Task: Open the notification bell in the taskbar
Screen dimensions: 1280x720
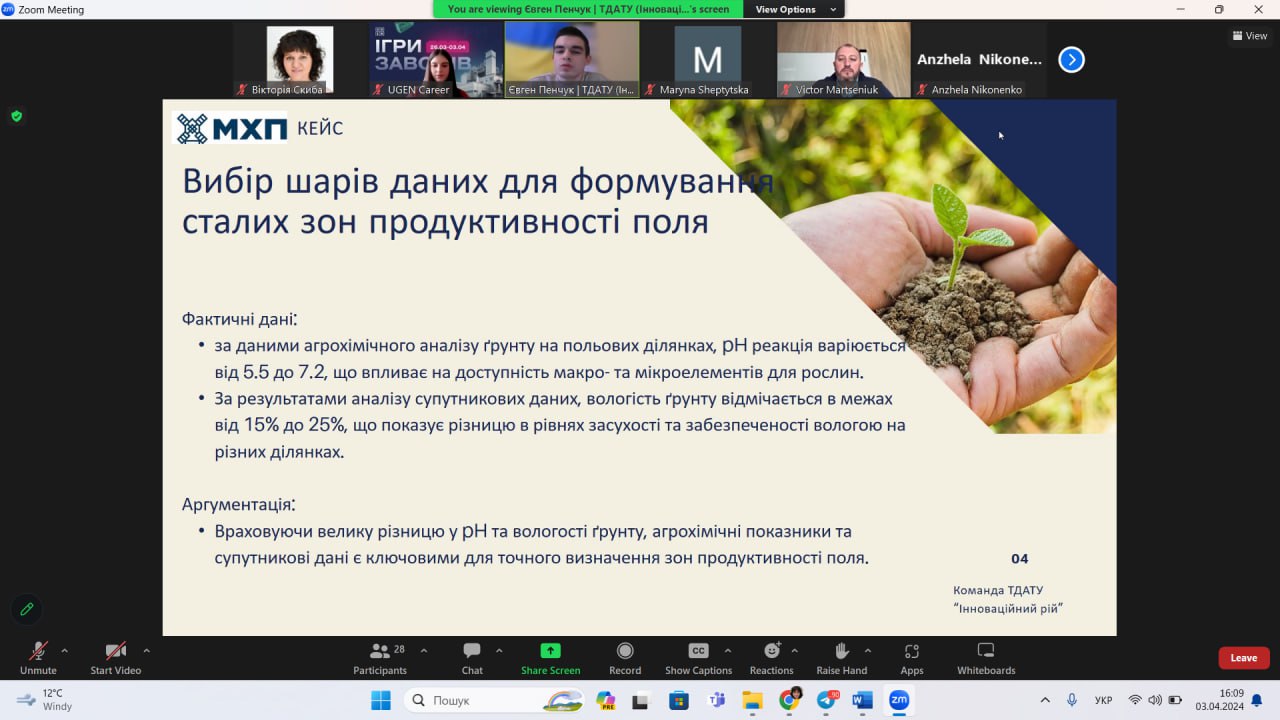Action: 1257,700
